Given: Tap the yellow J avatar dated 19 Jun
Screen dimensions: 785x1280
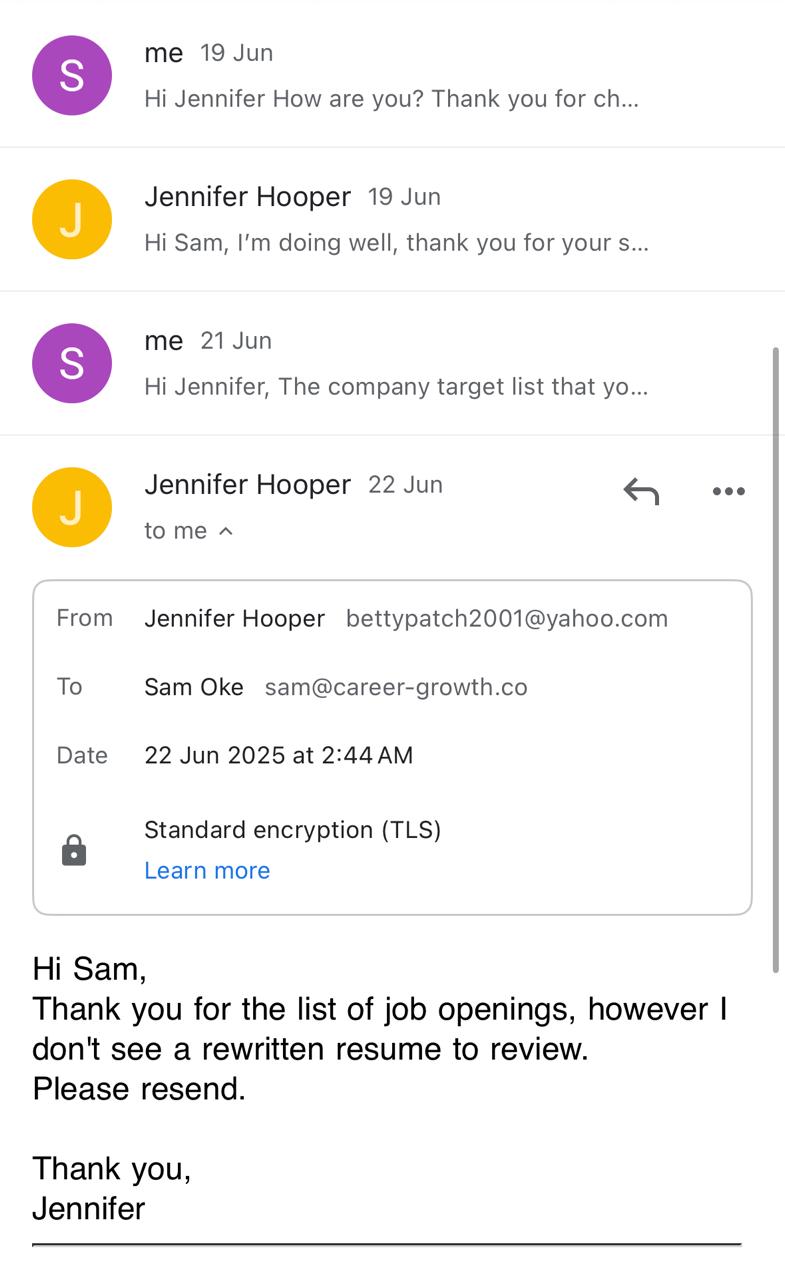Looking at the screenshot, I should pos(72,220).
